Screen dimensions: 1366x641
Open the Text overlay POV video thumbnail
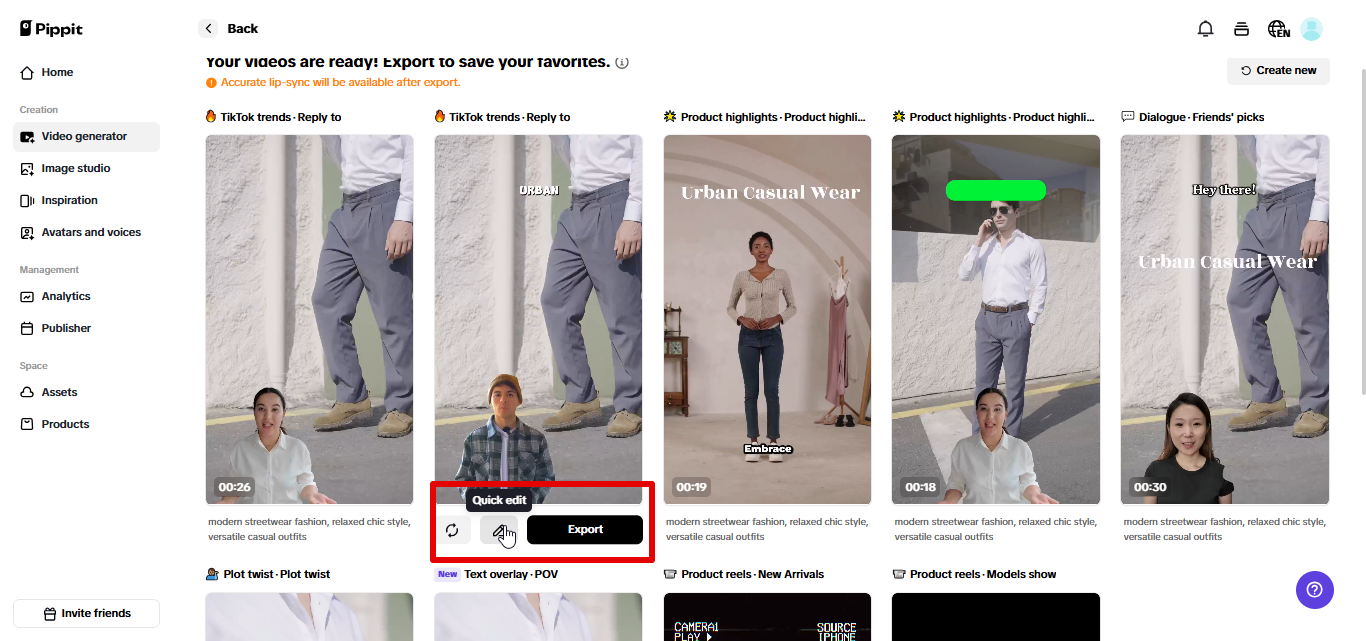point(538,617)
